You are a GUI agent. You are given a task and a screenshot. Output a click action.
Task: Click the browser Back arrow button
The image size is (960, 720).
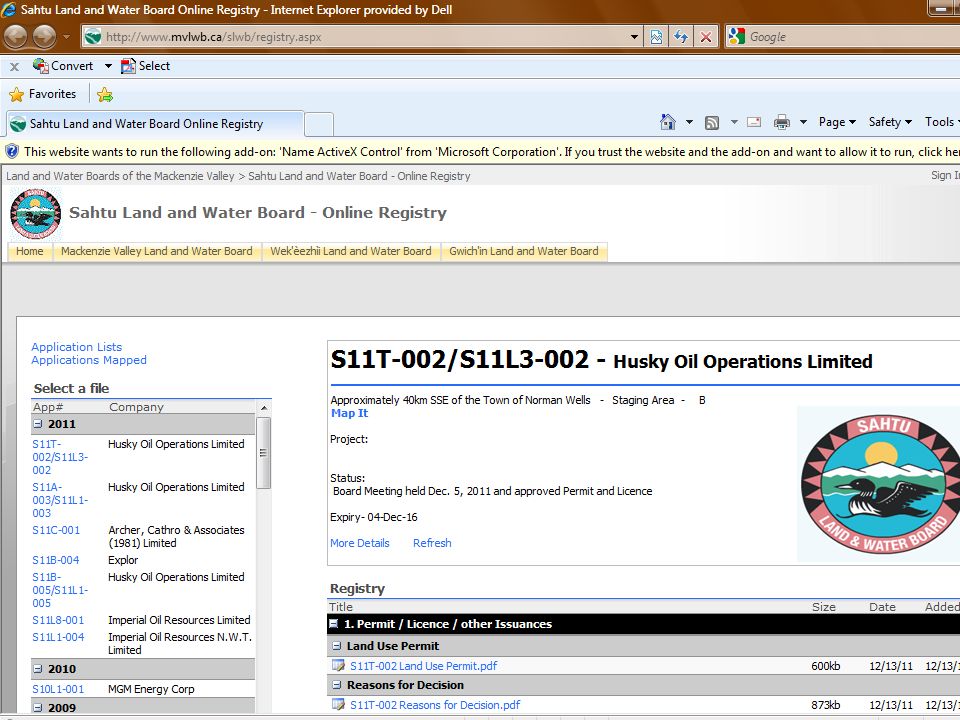point(15,37)
